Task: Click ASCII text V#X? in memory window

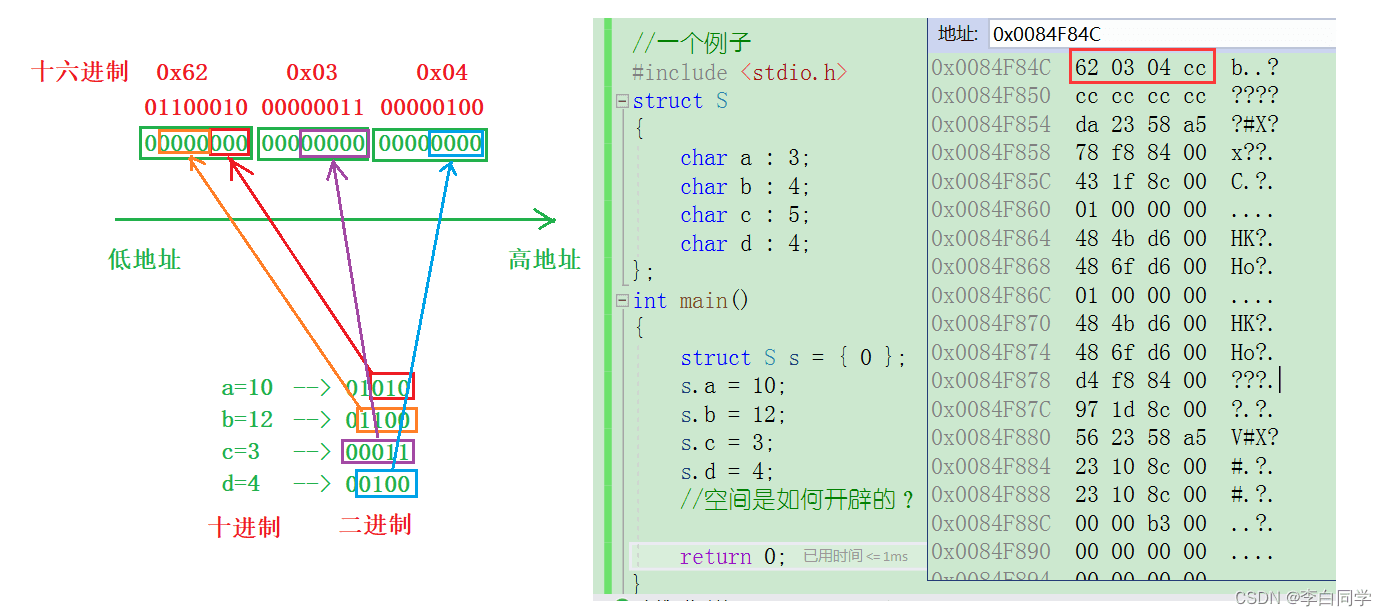Action: click(x=1254, y=437)
